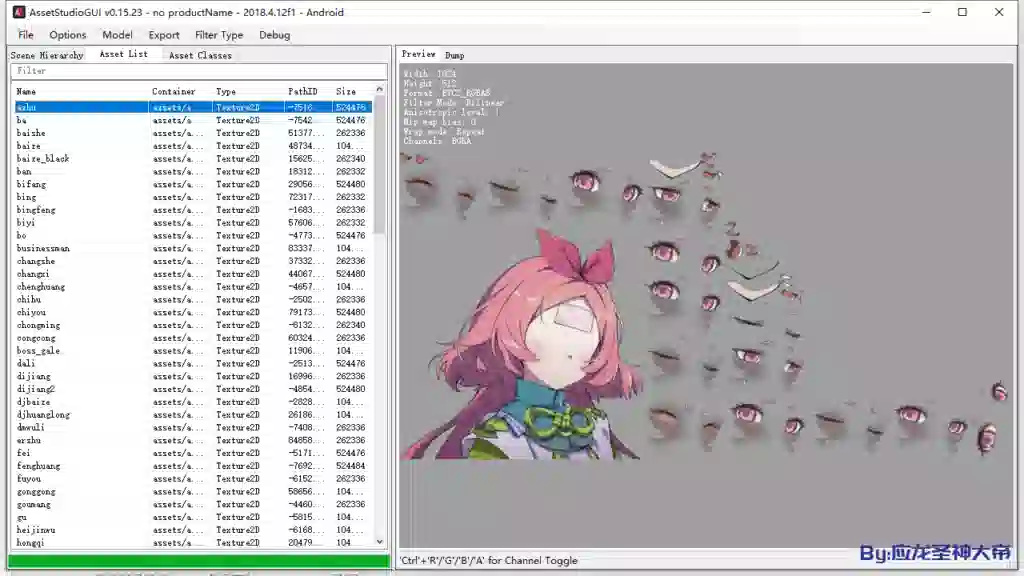Open the Options menu
Screen dimensions: 1024x576
[67, 35]
